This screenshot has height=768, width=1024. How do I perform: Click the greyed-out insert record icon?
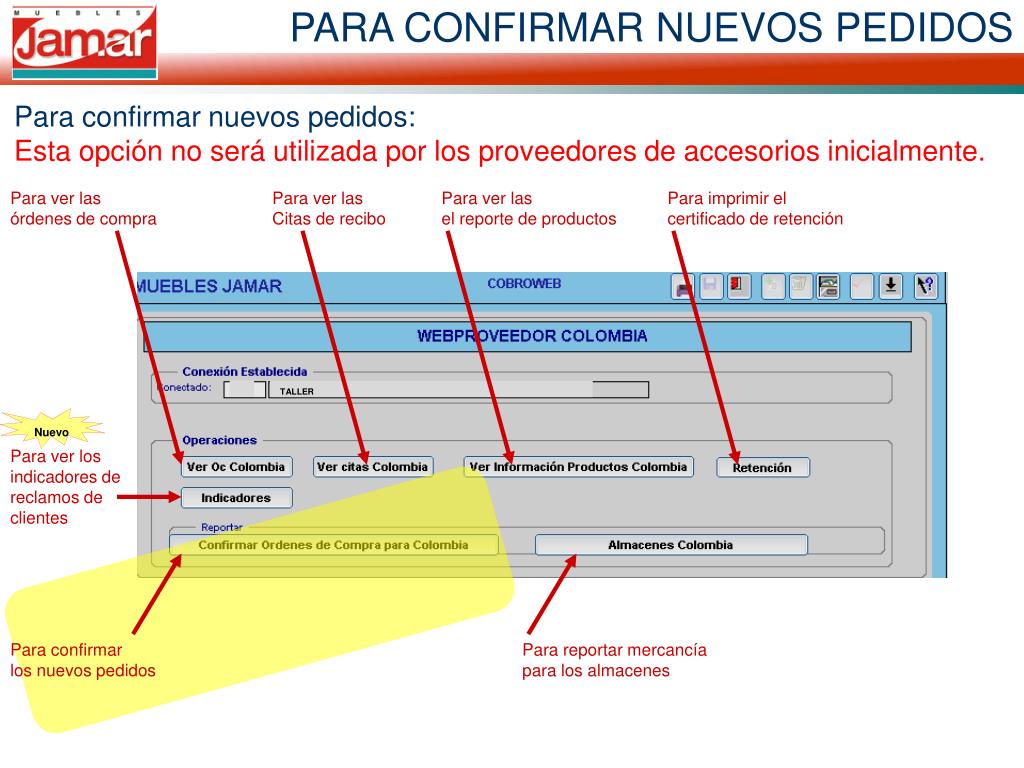pyautogui.click(x=773, y=286)
